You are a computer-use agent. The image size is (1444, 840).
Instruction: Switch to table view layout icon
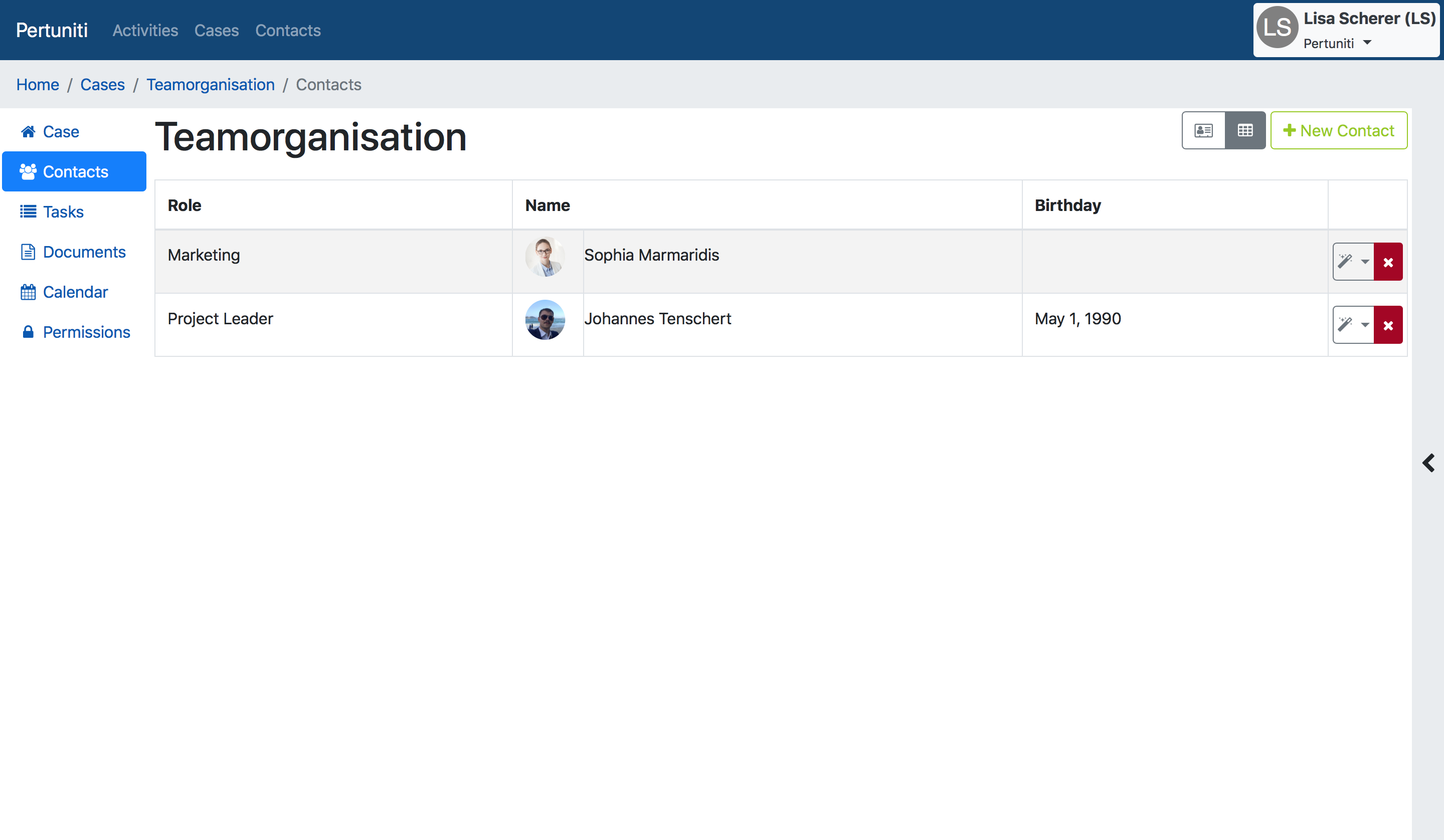coord(1245,131)
